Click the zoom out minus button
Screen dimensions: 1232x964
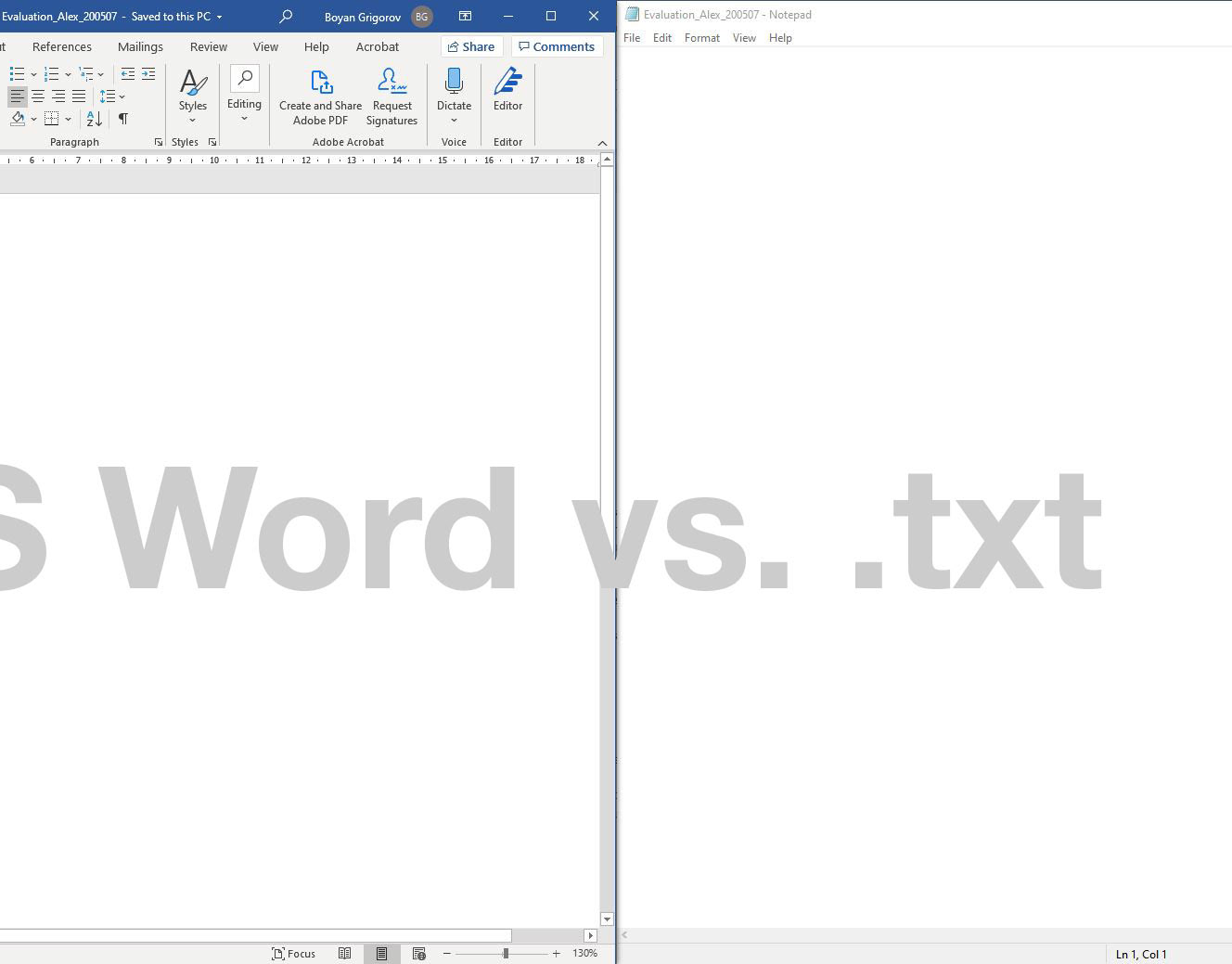(446, 954)
